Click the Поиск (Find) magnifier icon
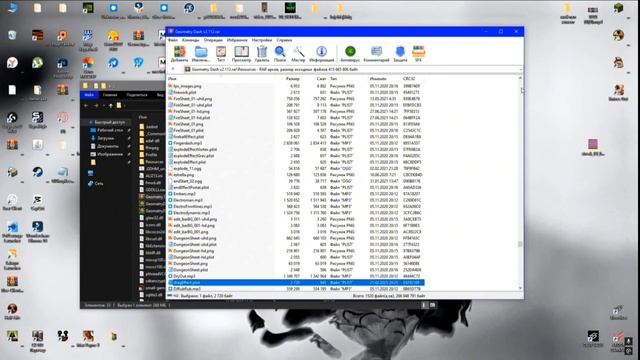This screenshot has width=640, height=360. click(280, 53)
